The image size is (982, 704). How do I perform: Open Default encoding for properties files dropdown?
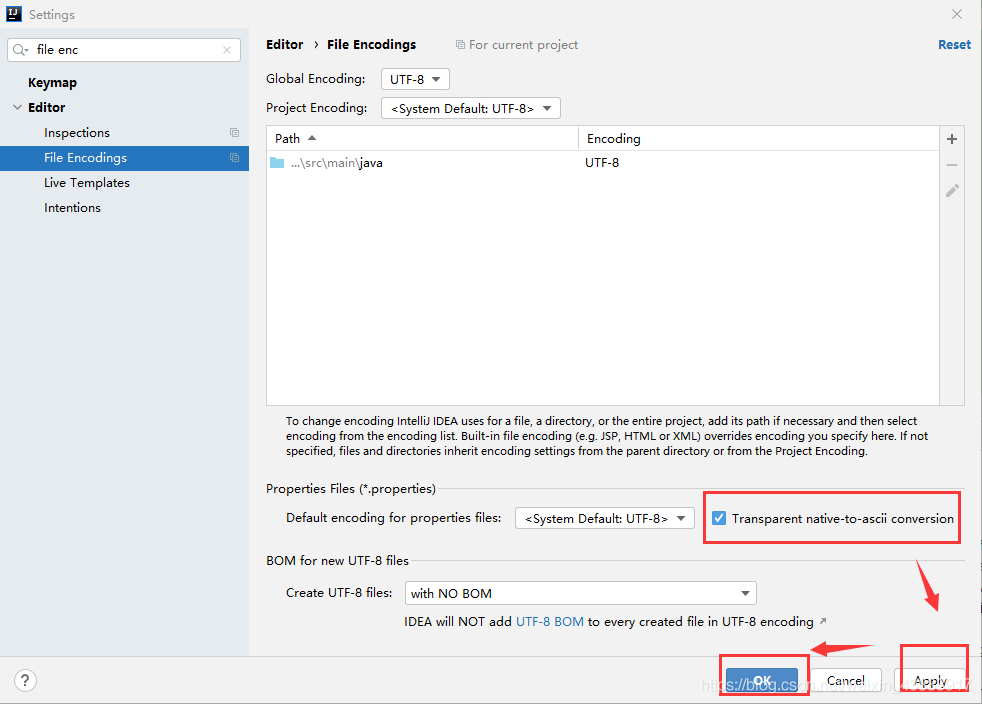[604, 518]
